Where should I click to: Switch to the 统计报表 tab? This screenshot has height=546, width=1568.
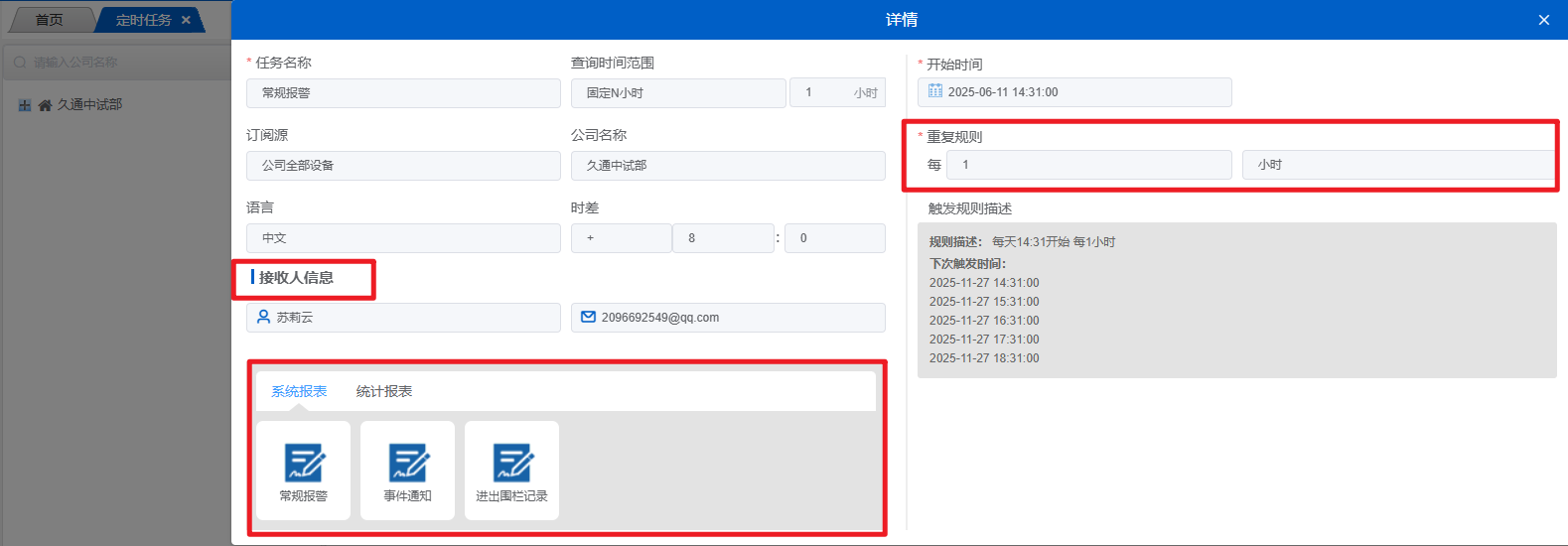coord(384,391)
